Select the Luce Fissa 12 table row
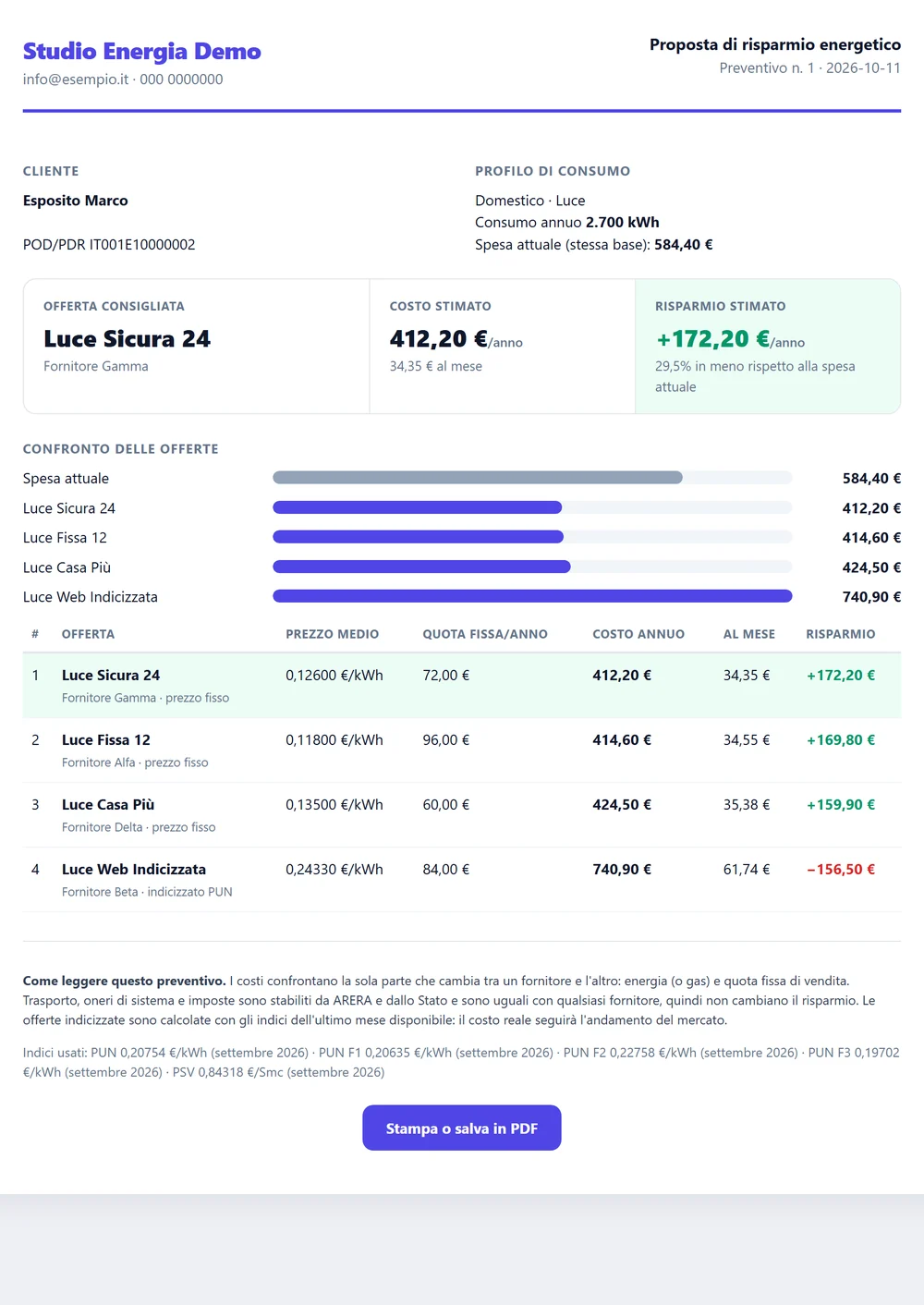 point(462,750)
